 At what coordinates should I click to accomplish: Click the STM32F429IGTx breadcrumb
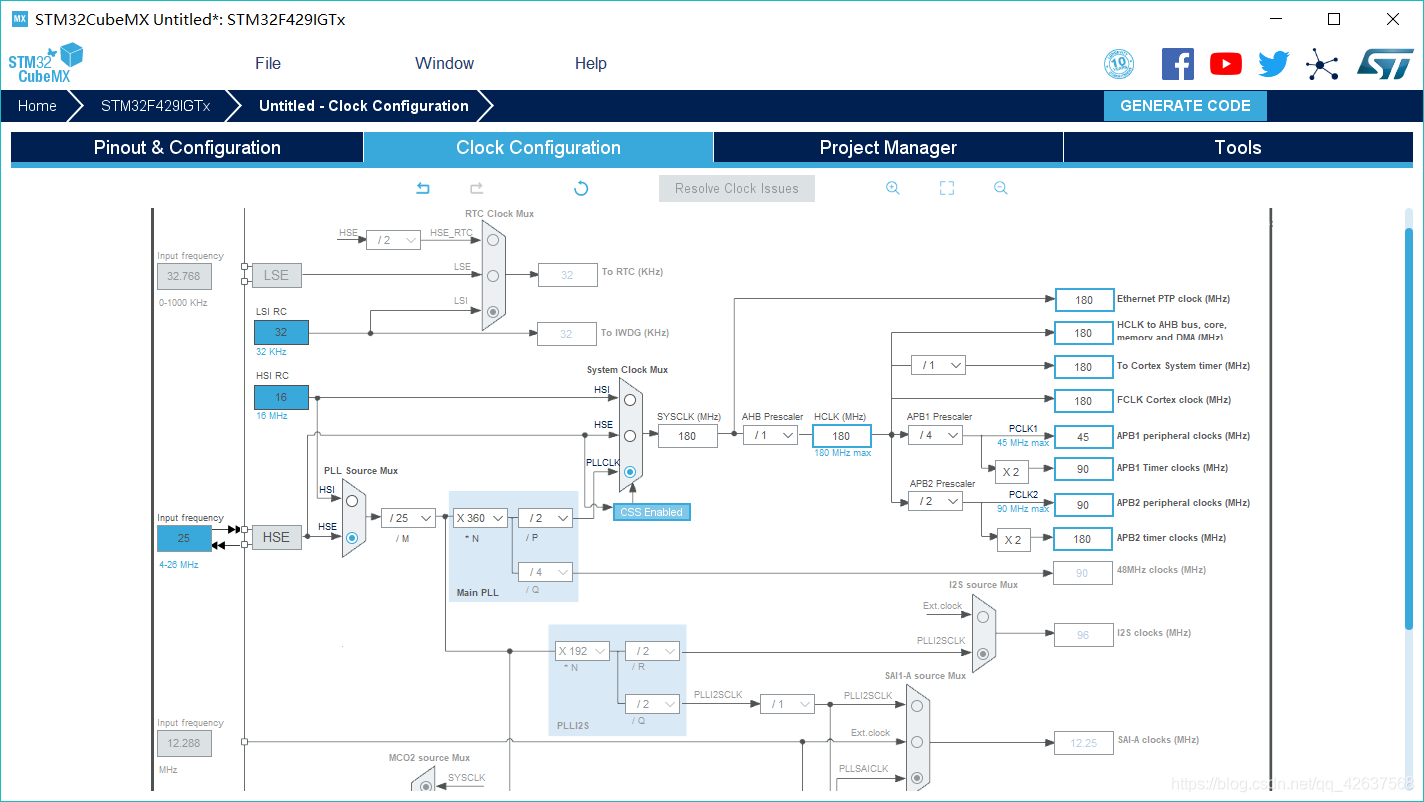point(155,106)
